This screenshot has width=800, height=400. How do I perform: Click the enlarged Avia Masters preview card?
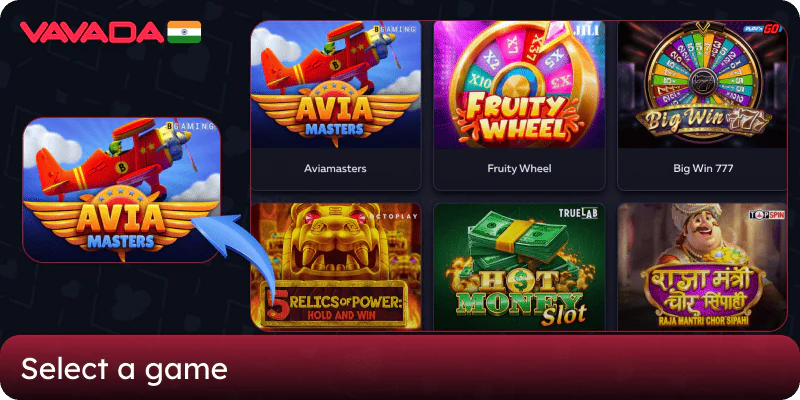pyautogui.click(x=121, y=190)
